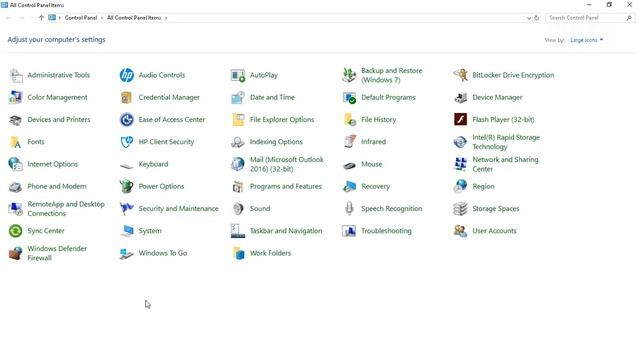Select 'Control Panel' in the breadcrumb path
Image resolution: width=640 pixels, height=360 pixels.
tap(81, 18)
